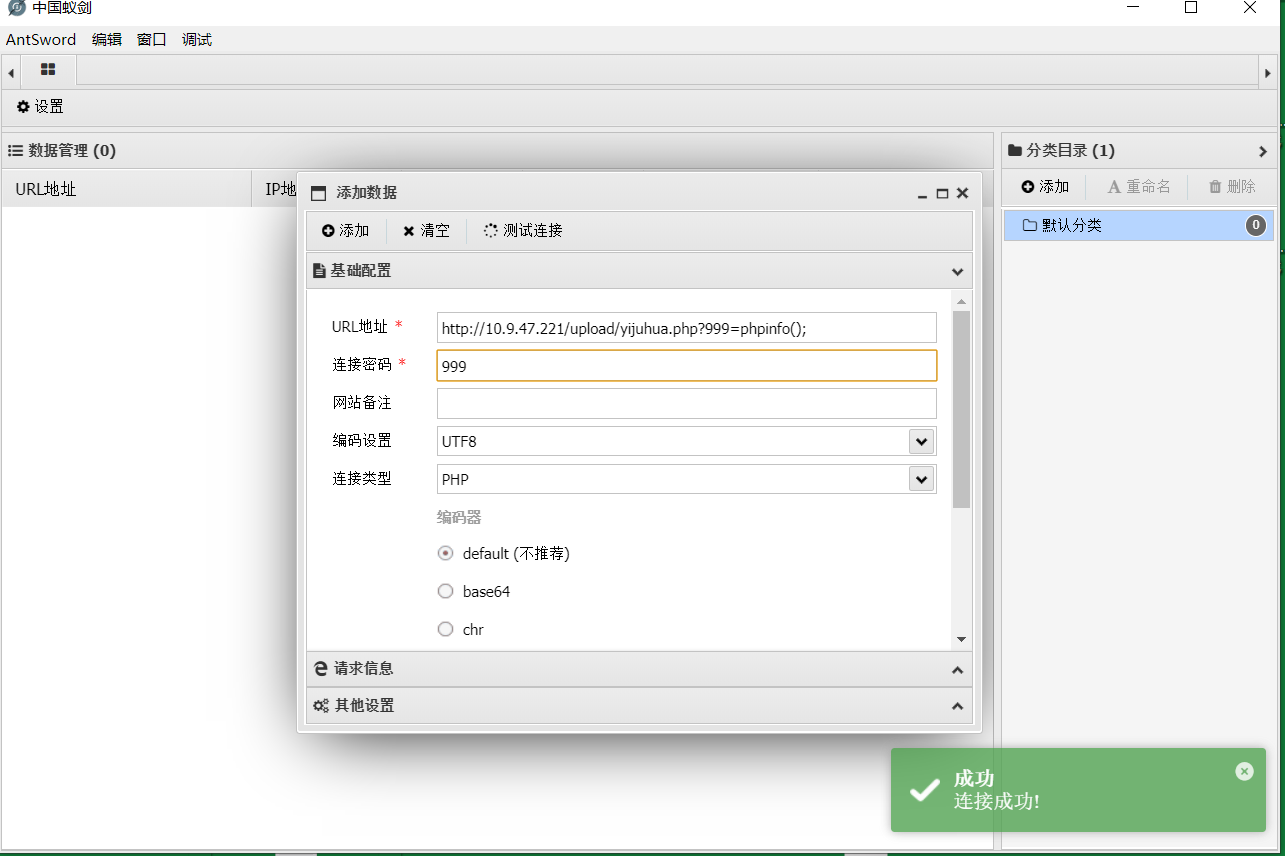Minimize the Add Data dialog
Image resolution: width=1285 pixels, height=856 pixels.
point(922,194)
